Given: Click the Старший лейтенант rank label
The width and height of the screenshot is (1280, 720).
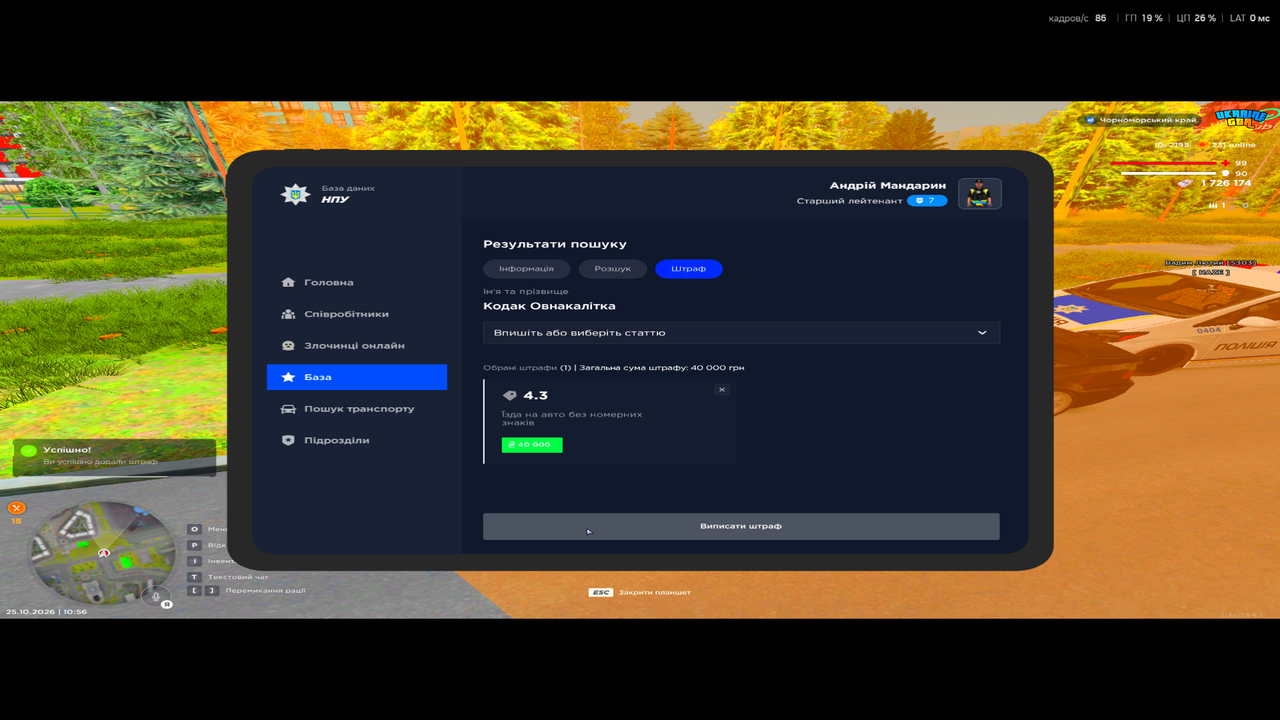Looking at the screenshot, I should click(x=850, y=201).
